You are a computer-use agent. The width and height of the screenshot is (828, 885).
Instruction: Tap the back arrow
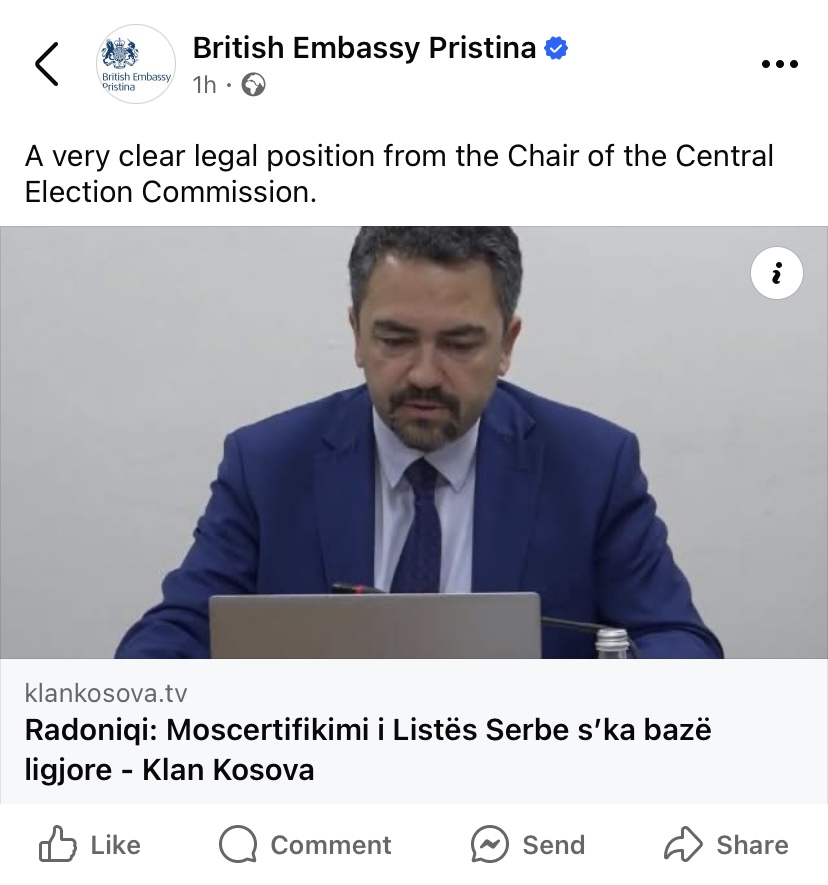[x=47, y=64]
